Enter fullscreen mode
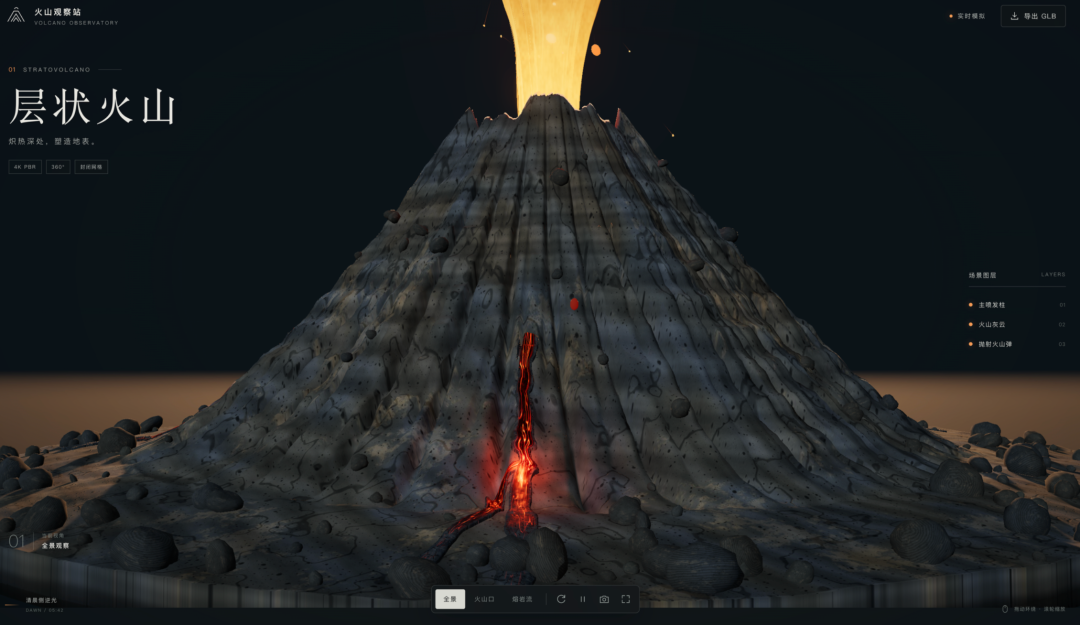This screenshot has height=625, width=1080. (625, 599)
